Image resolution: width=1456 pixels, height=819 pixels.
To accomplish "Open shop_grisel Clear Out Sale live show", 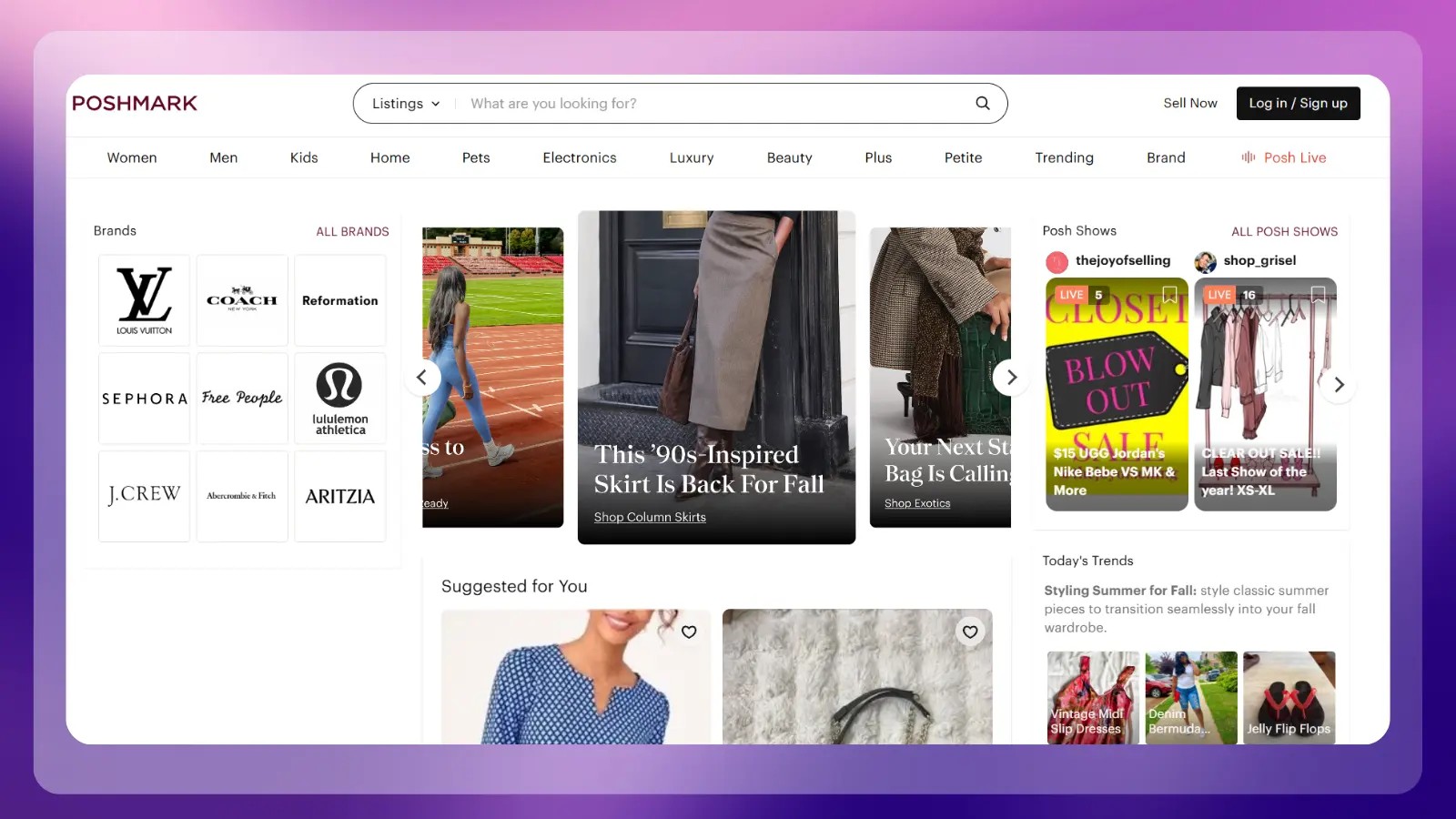I will click(1265, 394).
